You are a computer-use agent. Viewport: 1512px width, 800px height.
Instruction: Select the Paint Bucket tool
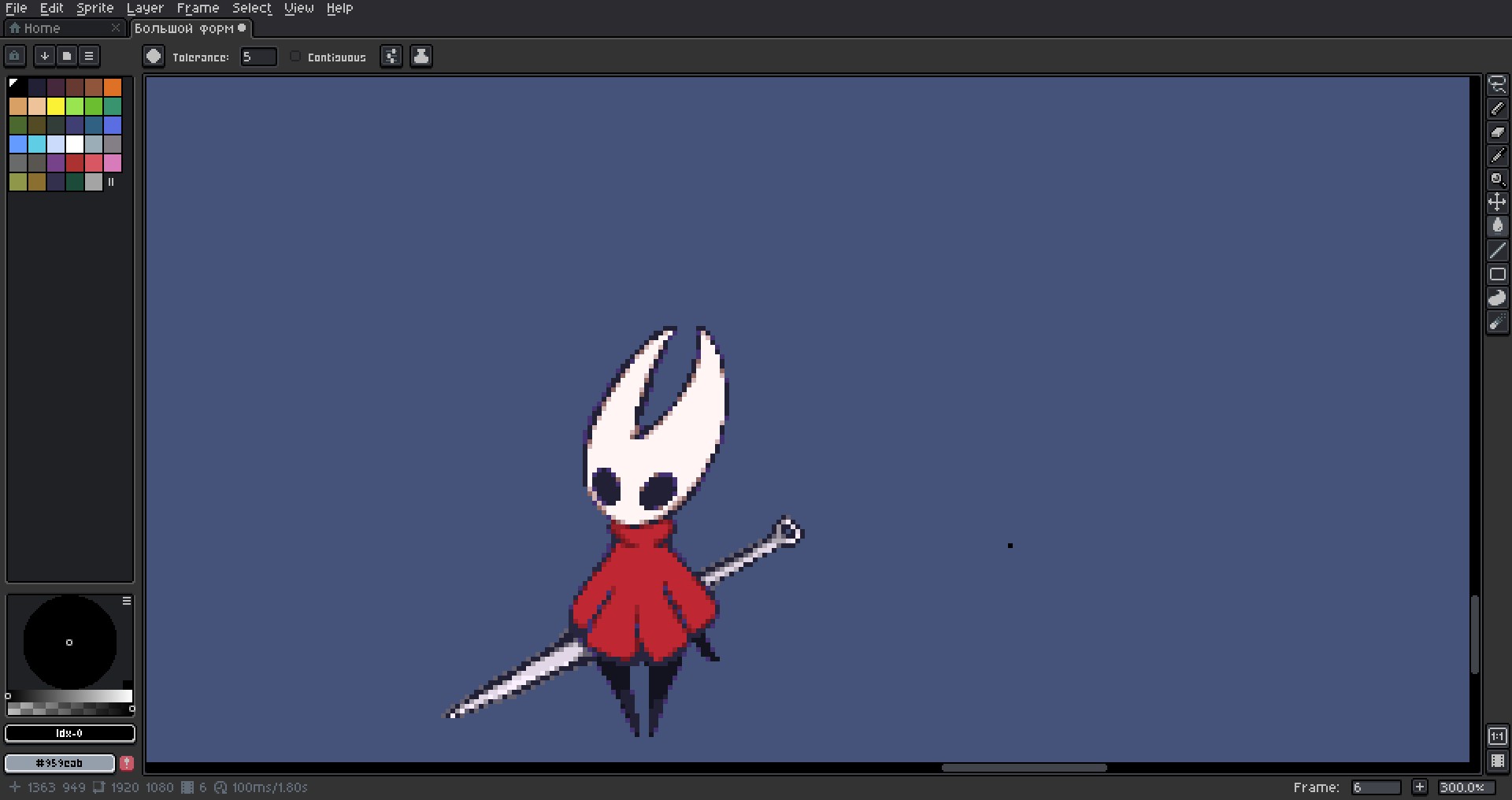point(1497,227)
